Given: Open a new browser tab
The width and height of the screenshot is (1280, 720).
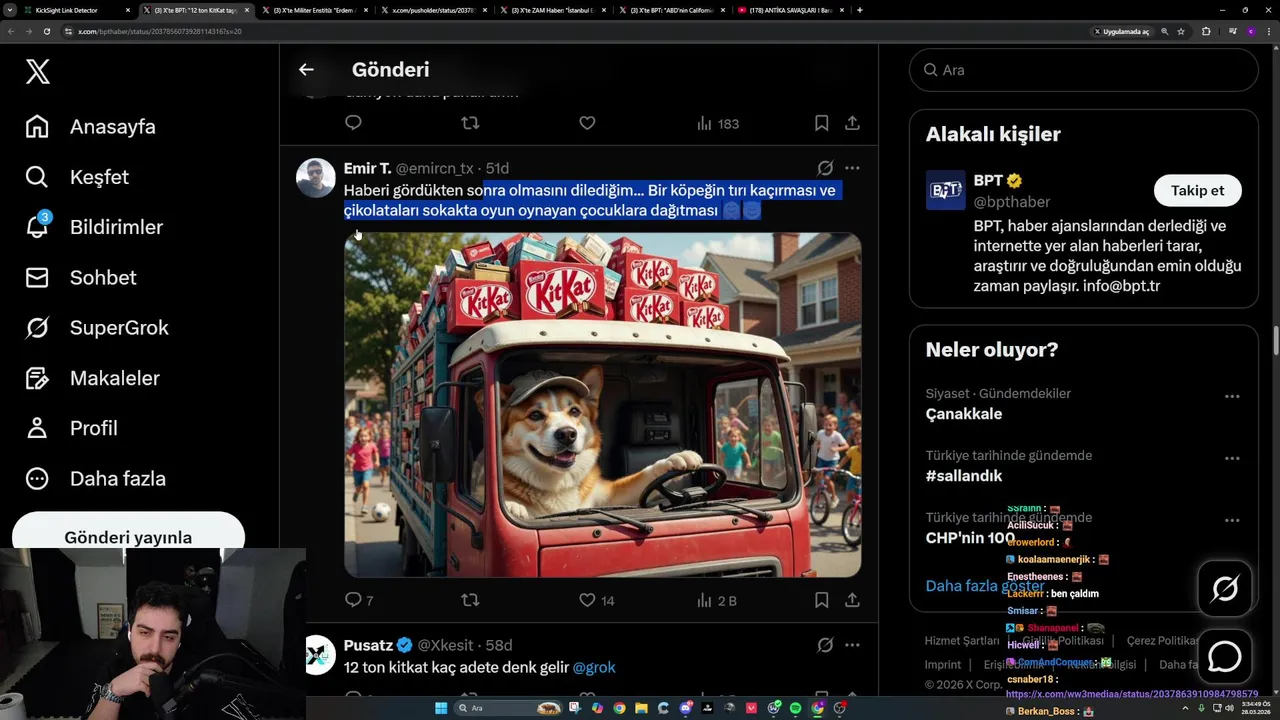Looking at the screenshot, I should 860,10.
